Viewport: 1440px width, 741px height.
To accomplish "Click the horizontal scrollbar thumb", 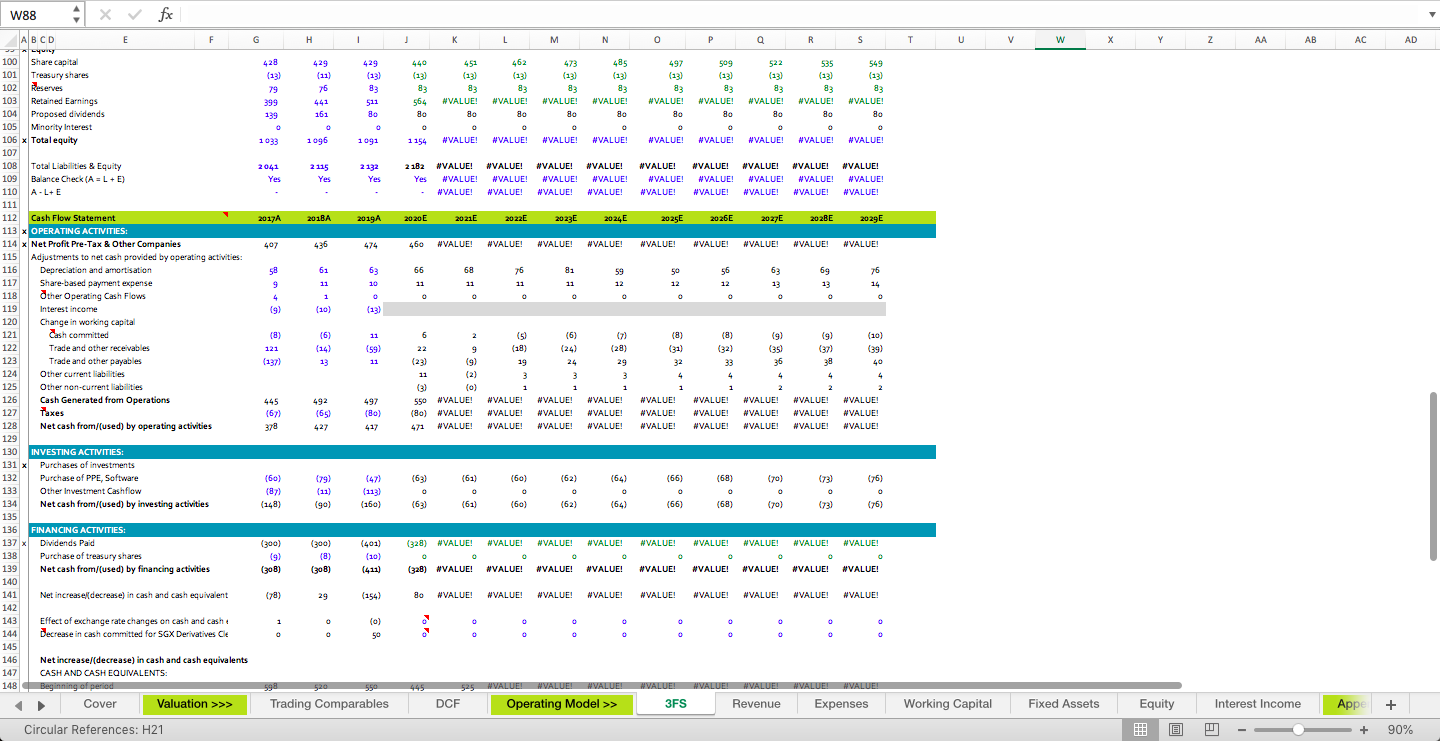I will pyautogui.click(x=601, y=686).
